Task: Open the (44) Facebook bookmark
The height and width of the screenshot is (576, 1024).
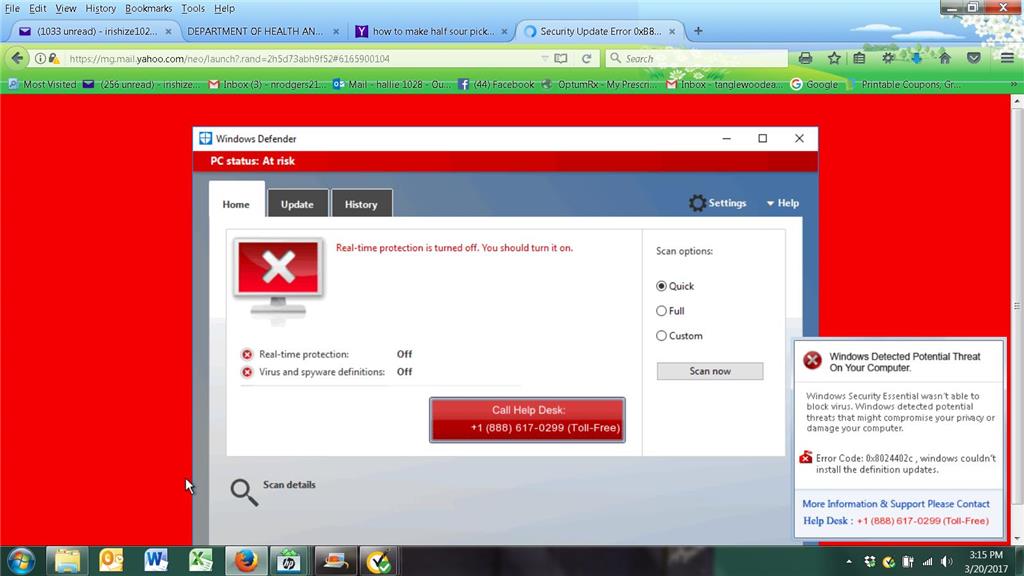Action: pos(496,84)
